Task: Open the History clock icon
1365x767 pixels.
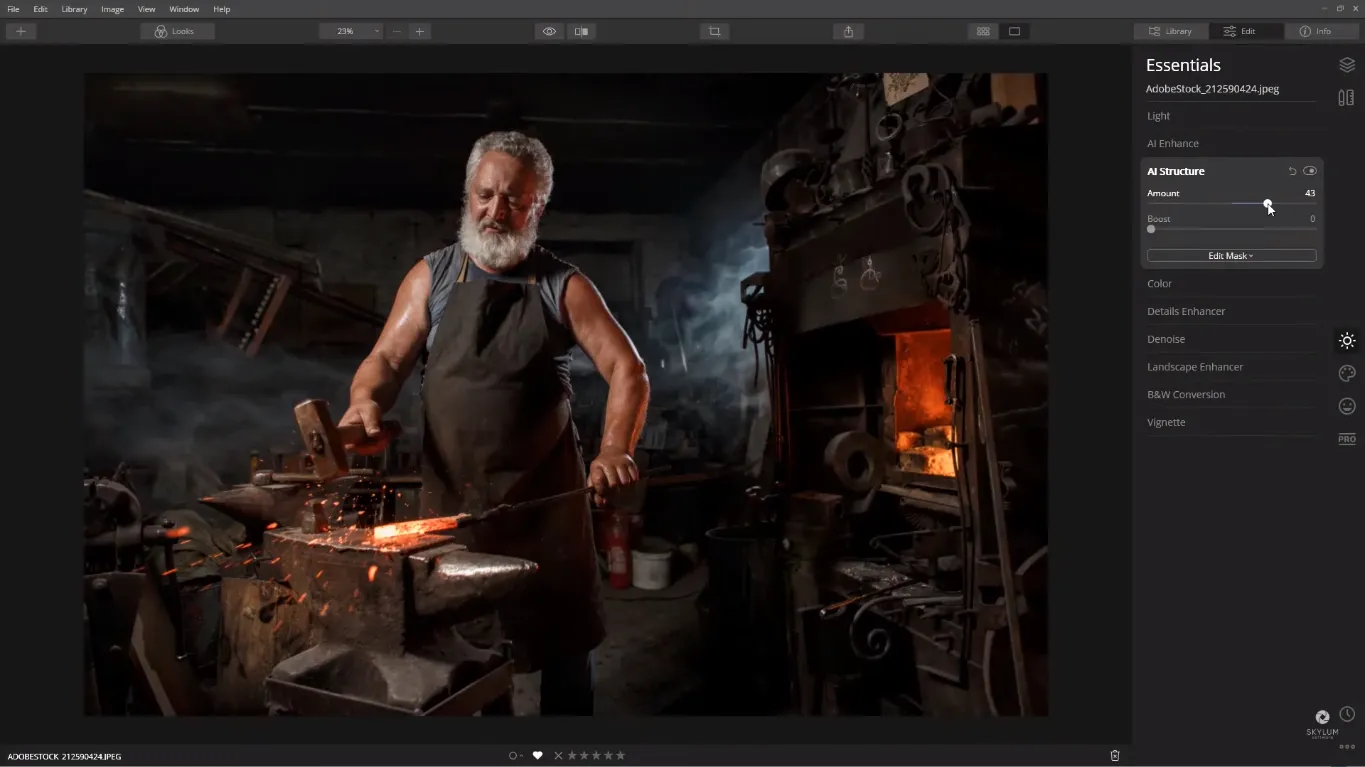Action: coord(1347,714)
